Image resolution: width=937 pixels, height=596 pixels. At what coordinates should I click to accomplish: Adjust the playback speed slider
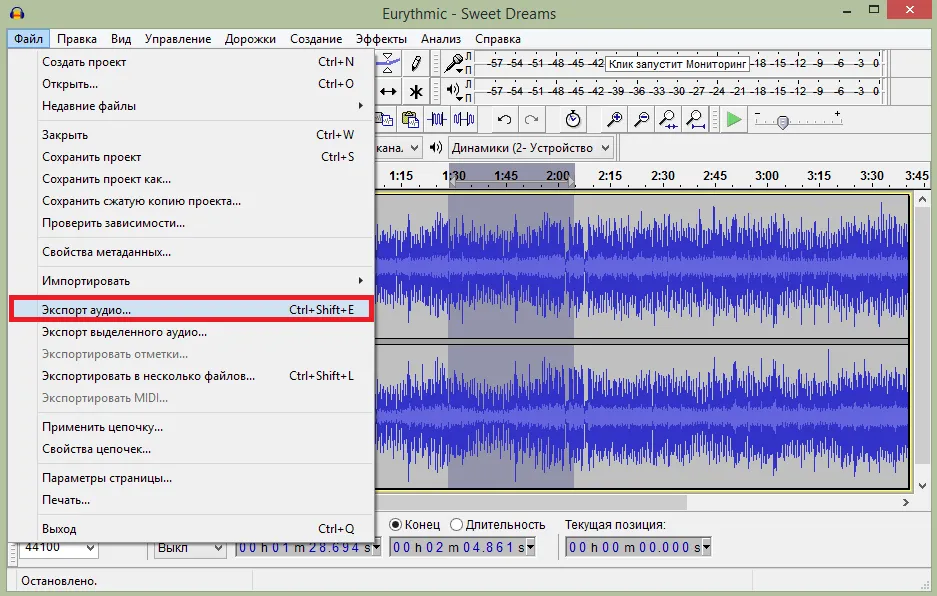click(782, 123)
